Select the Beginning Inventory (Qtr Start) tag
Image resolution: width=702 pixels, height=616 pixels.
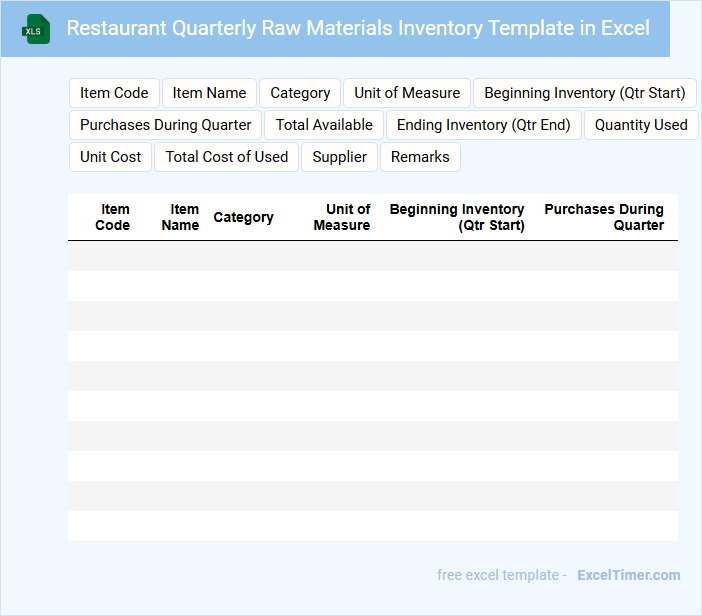(585, 93)
